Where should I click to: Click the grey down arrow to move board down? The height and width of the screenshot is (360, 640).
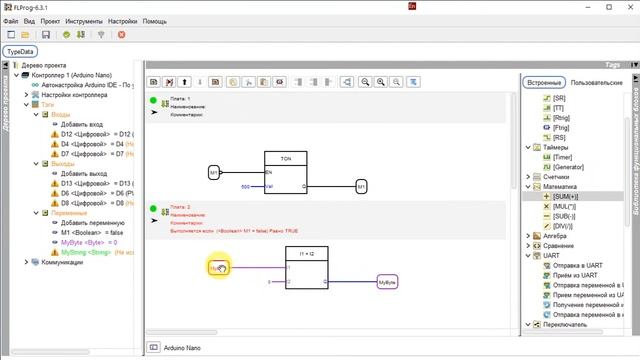point(200,82)
